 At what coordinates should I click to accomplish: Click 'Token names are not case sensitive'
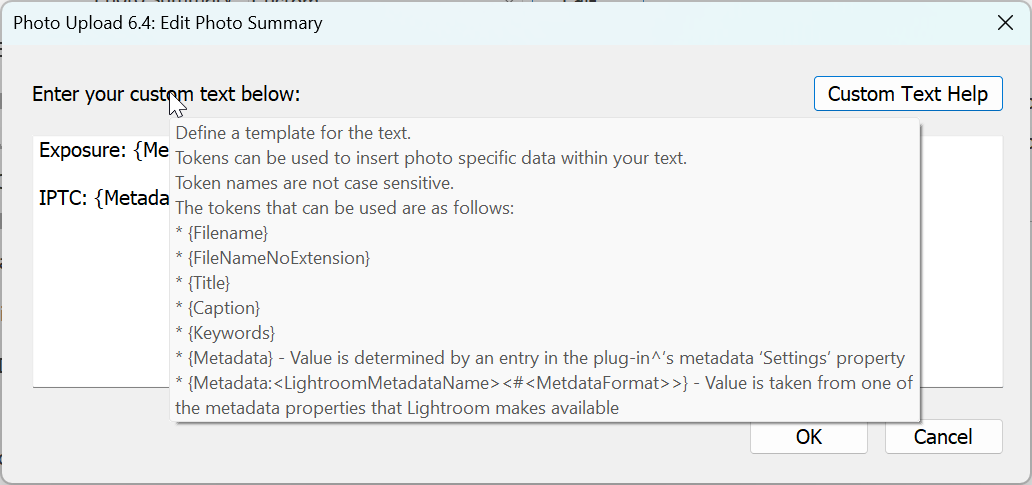[x=315, y=183]
